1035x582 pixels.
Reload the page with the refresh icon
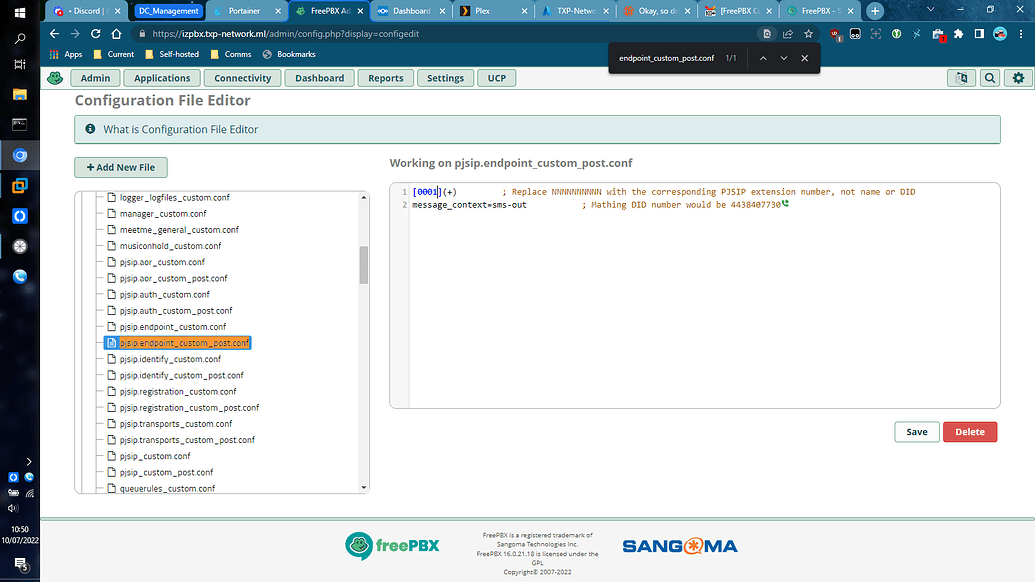click(x=95, y=31)
